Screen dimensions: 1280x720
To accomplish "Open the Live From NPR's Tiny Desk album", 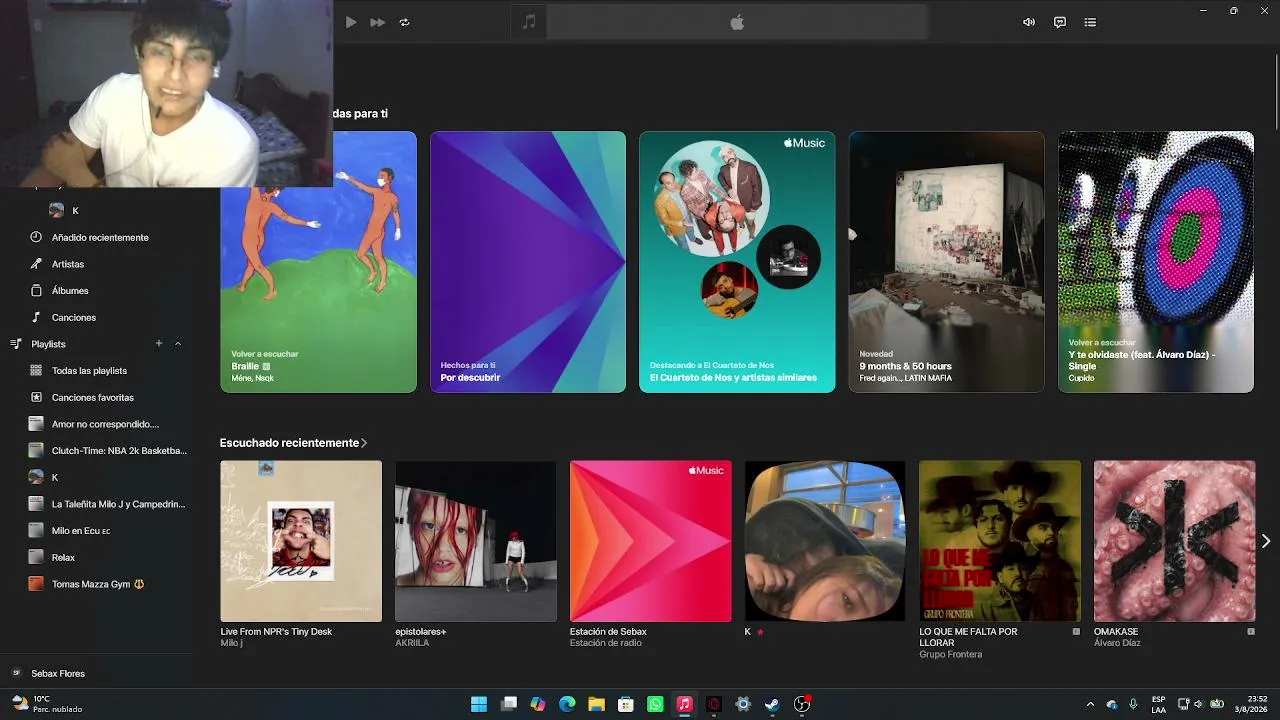I will pos(301,541).
